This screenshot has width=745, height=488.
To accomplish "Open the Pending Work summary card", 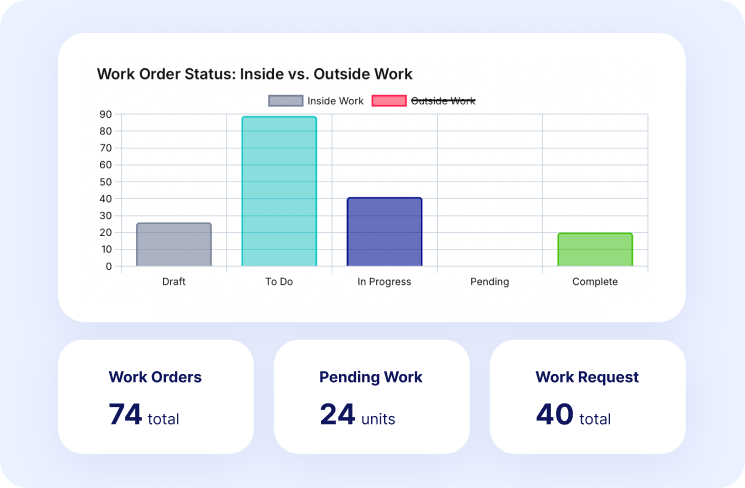I will click(371, 397).
